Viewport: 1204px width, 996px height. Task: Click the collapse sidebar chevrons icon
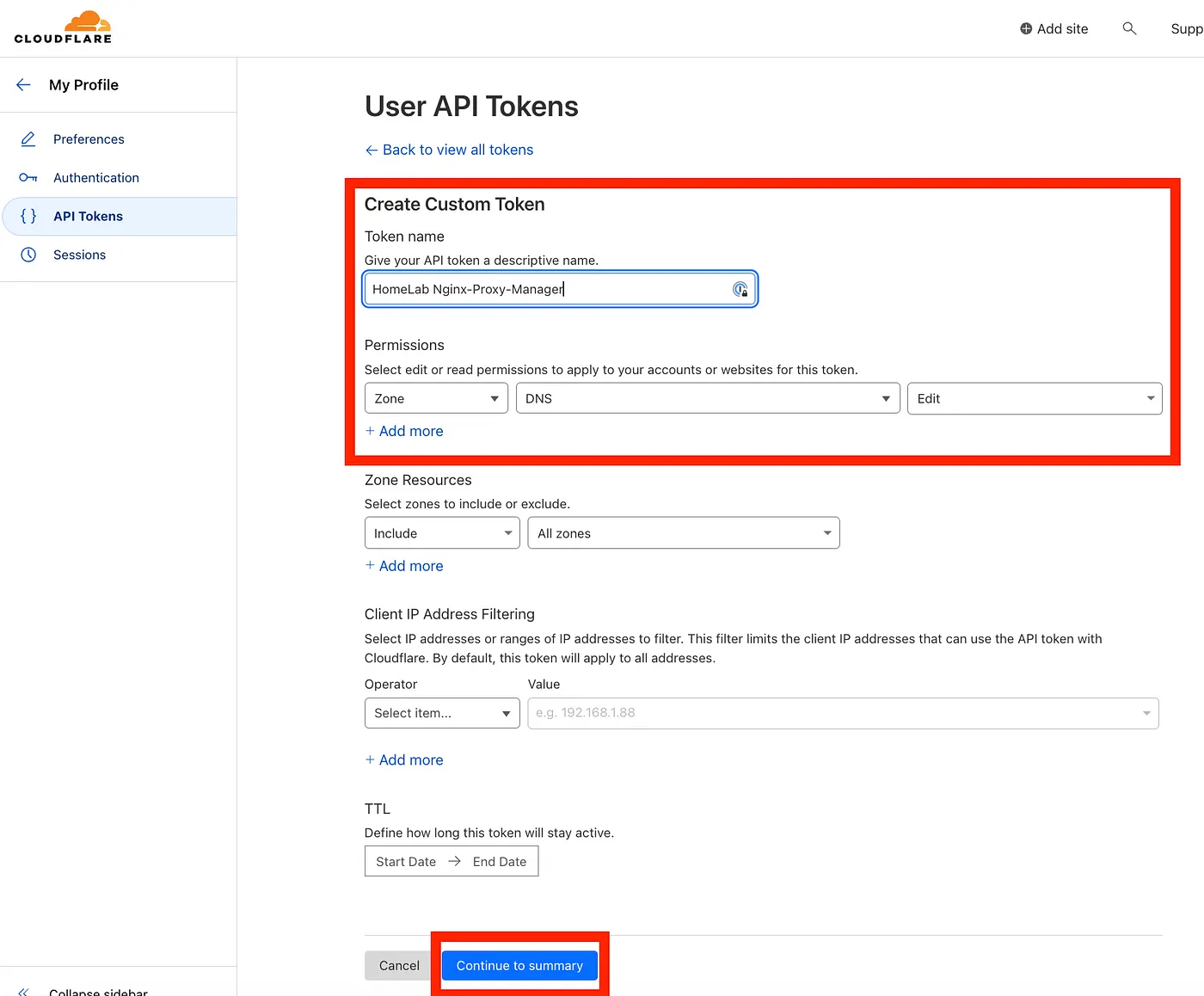coord(23,992)
